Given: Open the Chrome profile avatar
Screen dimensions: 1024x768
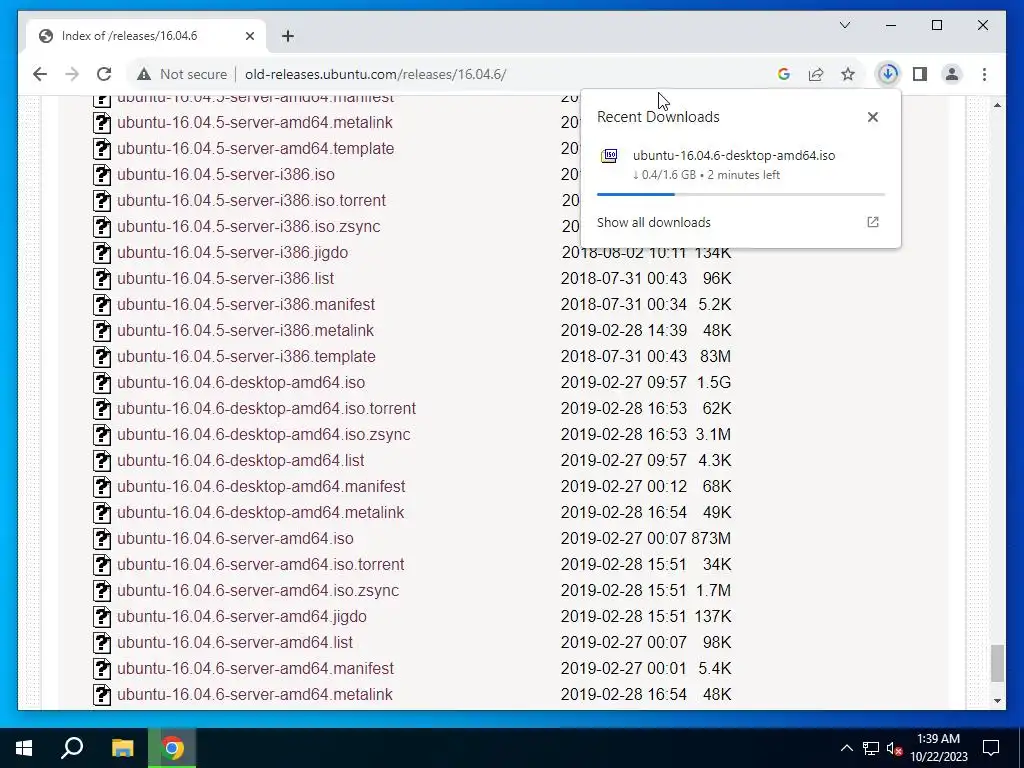Looking at the screenshot, I should 952,74.
